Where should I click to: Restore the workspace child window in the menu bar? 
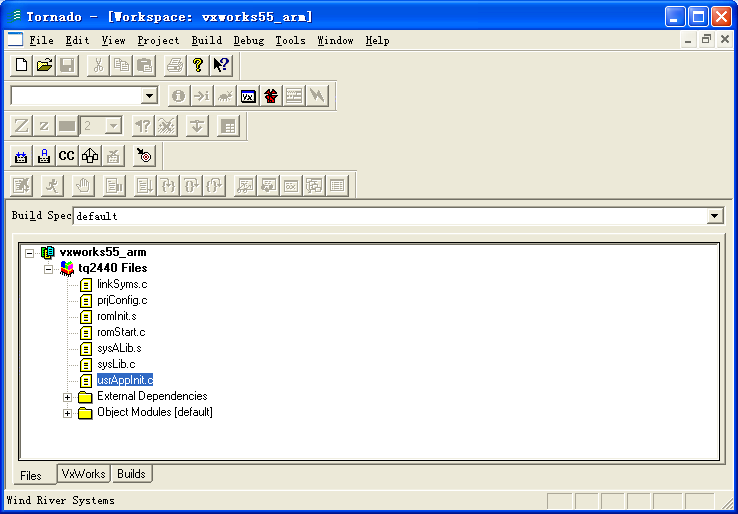pos(706,40)
